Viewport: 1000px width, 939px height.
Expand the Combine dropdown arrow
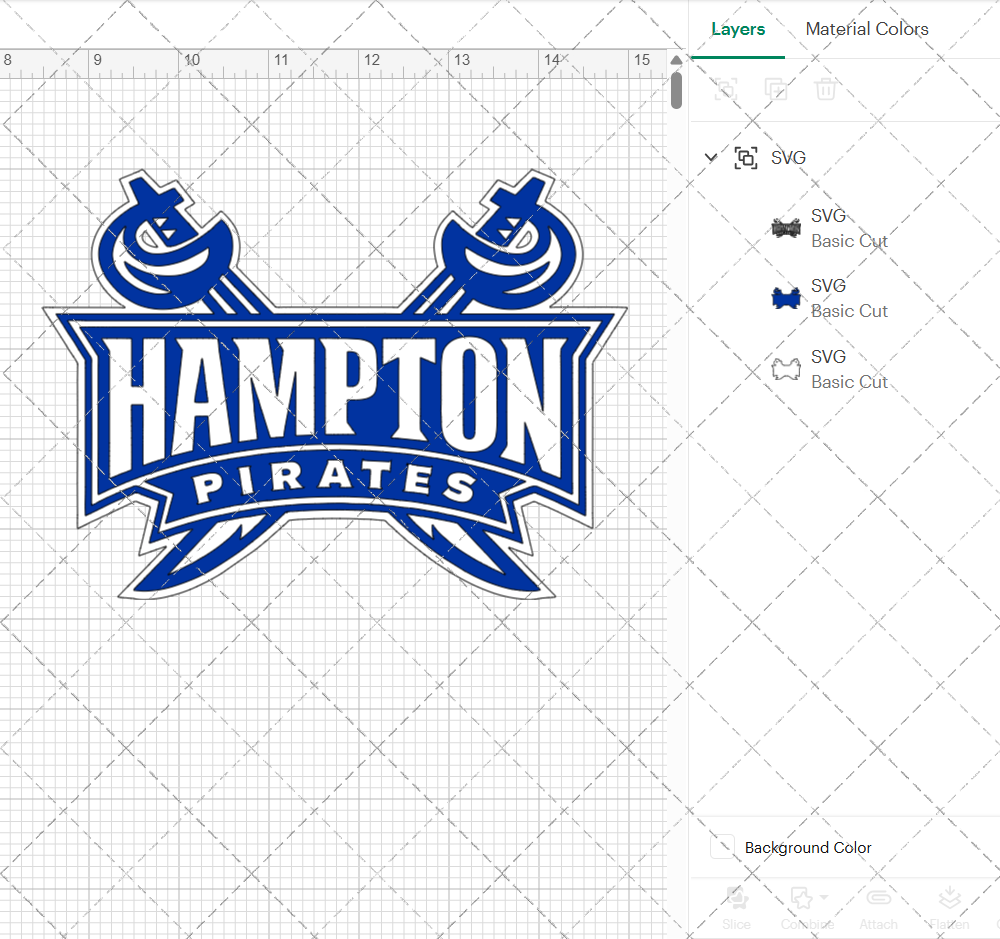click(x=824, y=898)
